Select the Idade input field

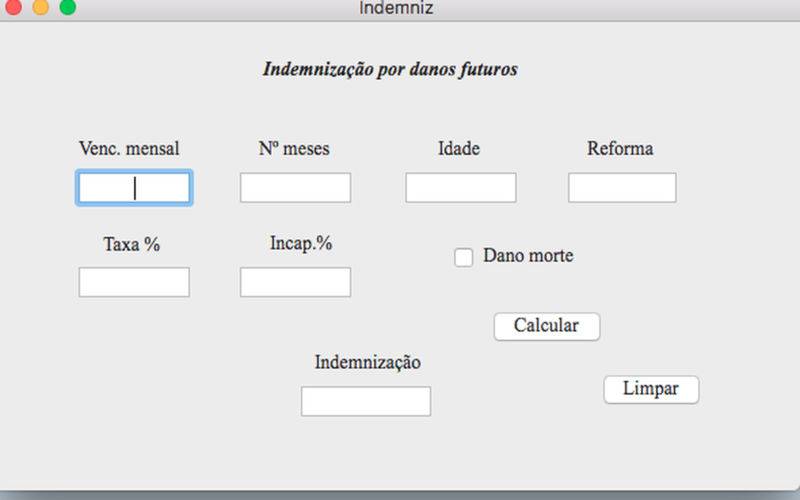(461, 187)
